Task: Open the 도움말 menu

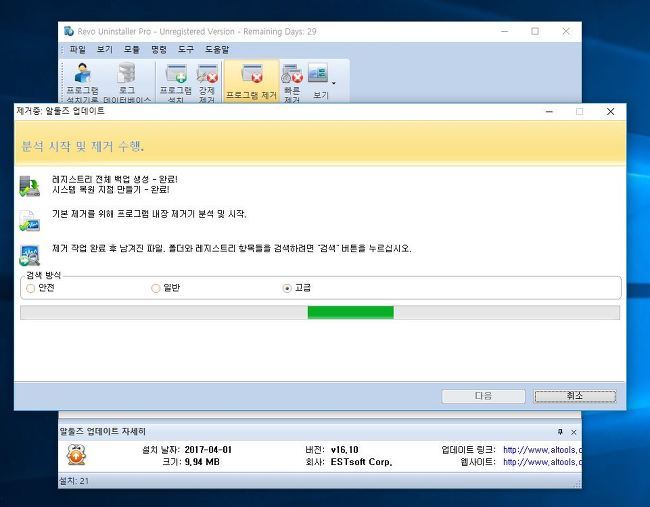Action: [x=217, y=49]
